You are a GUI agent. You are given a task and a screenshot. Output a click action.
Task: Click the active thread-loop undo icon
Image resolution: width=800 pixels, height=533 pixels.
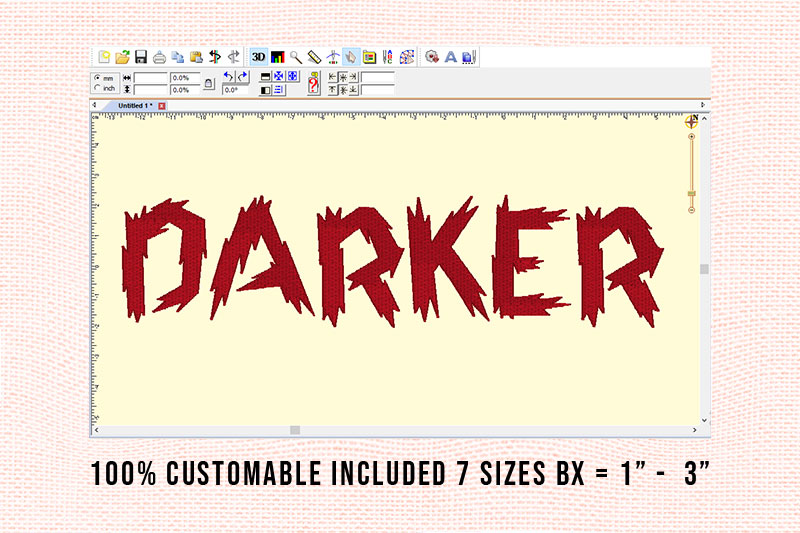[215, 57]
